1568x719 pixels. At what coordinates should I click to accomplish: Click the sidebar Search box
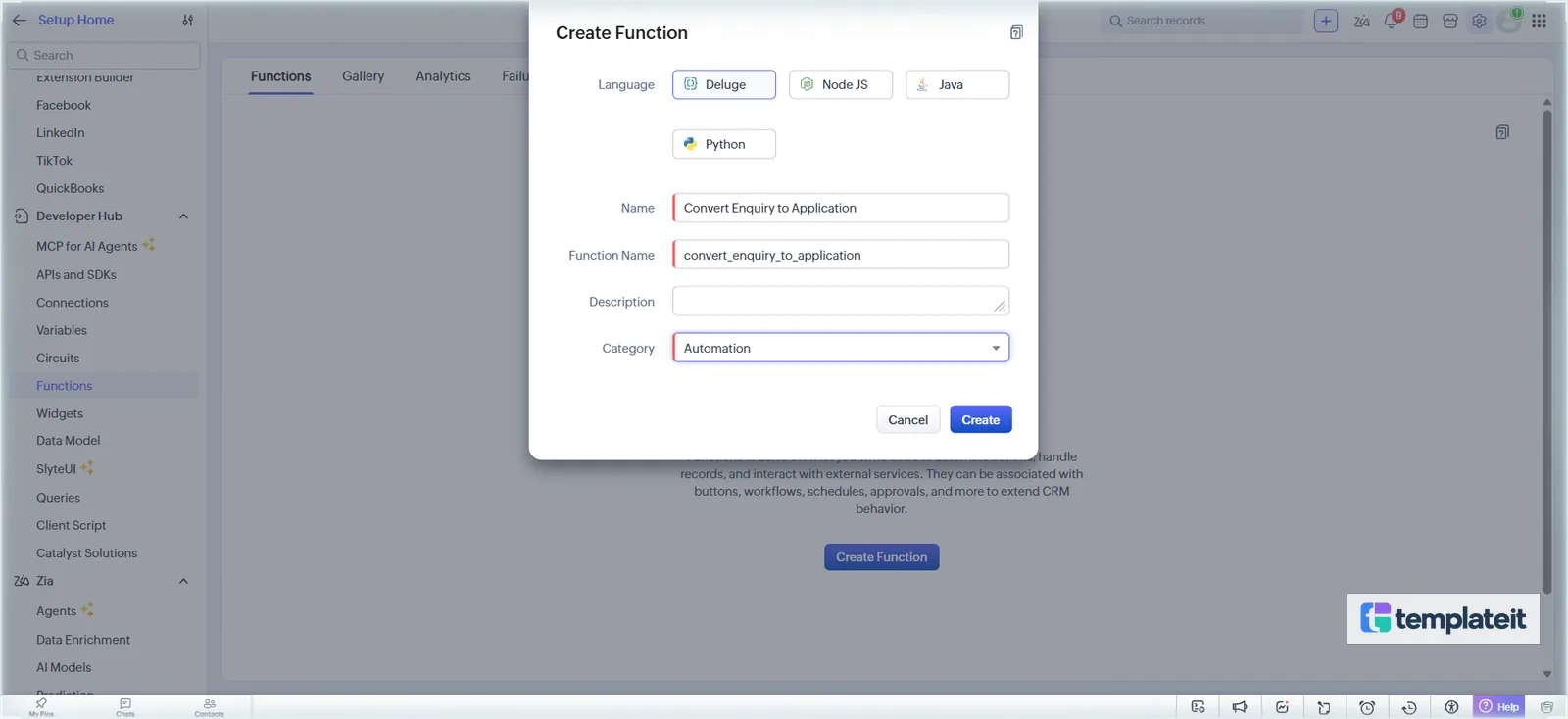click(104, 55)
